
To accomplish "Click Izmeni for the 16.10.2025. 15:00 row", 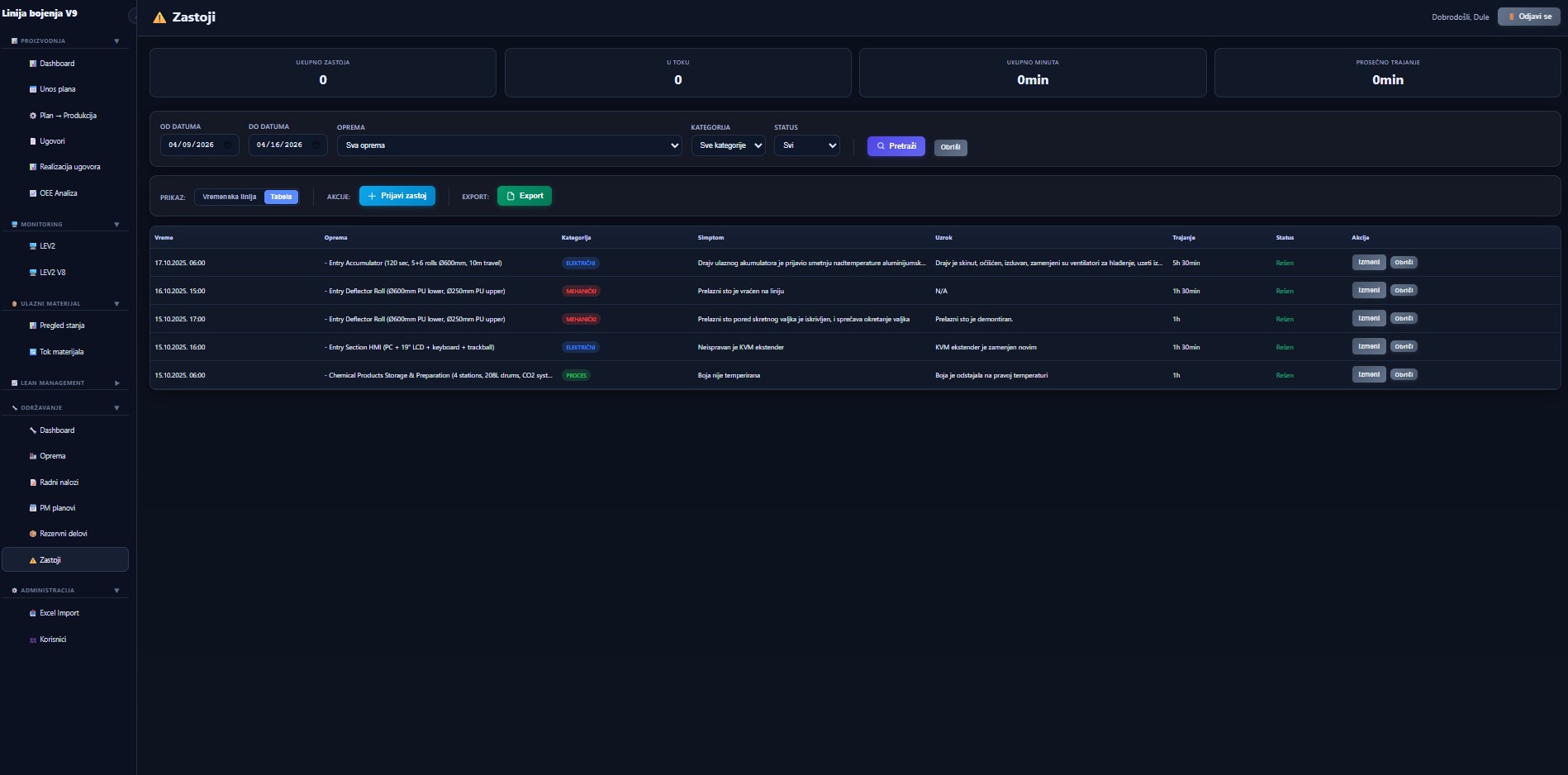I will point(1369,291).
